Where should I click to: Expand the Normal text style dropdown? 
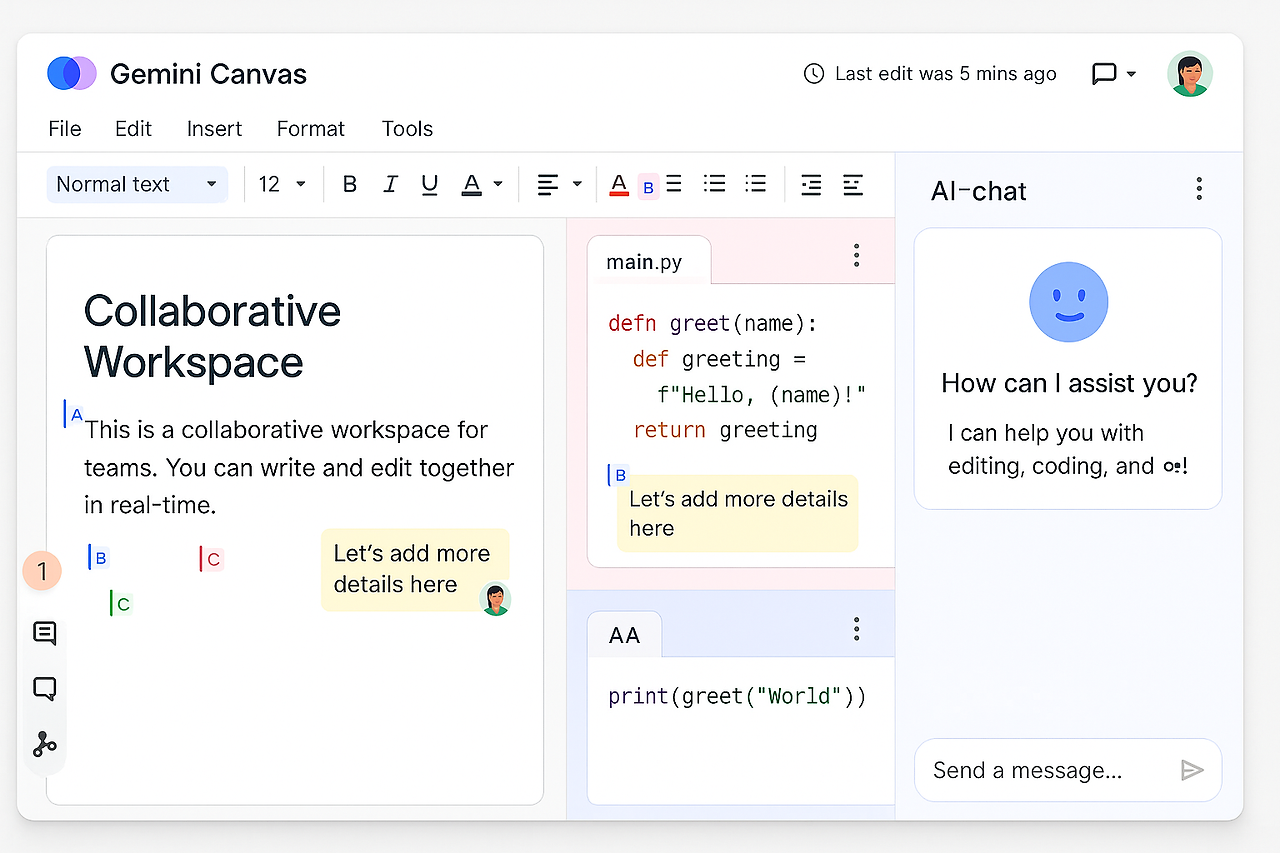click(137, 184)
